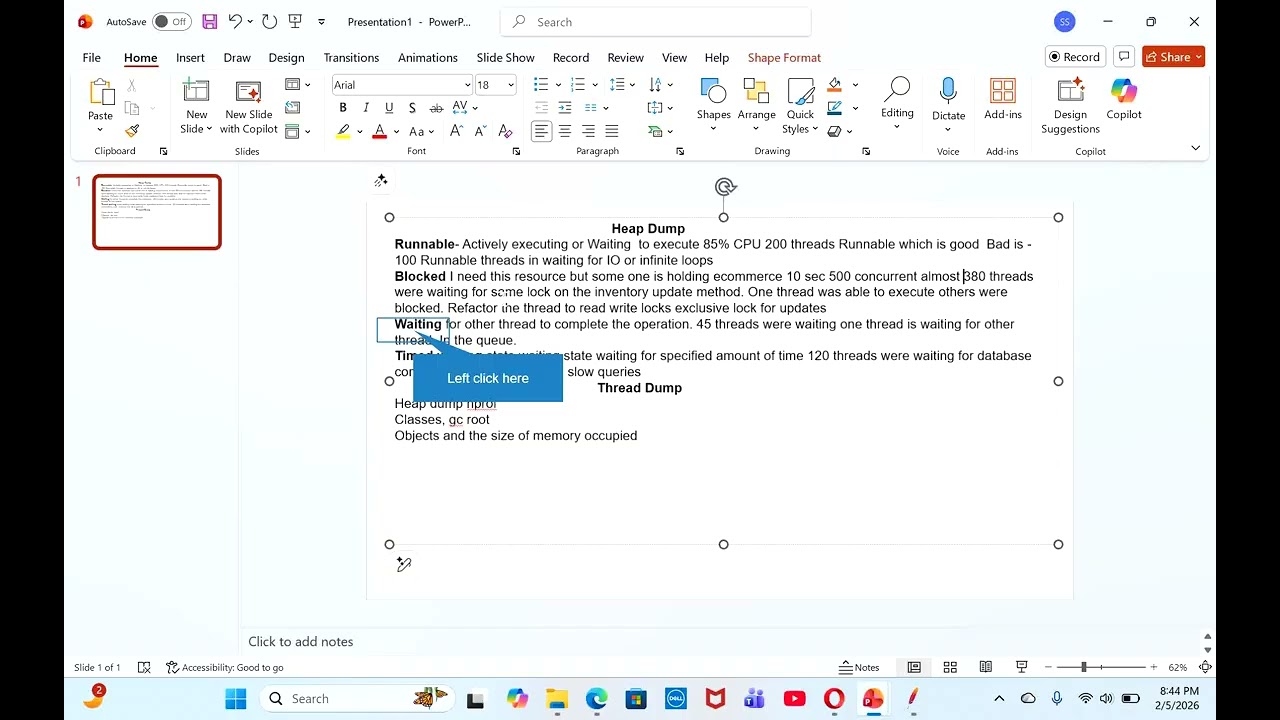Toggle strikethrough formatting
The height and width of the screenshot is (720, 1280).
pyautogui.click(x=436, y=108)
